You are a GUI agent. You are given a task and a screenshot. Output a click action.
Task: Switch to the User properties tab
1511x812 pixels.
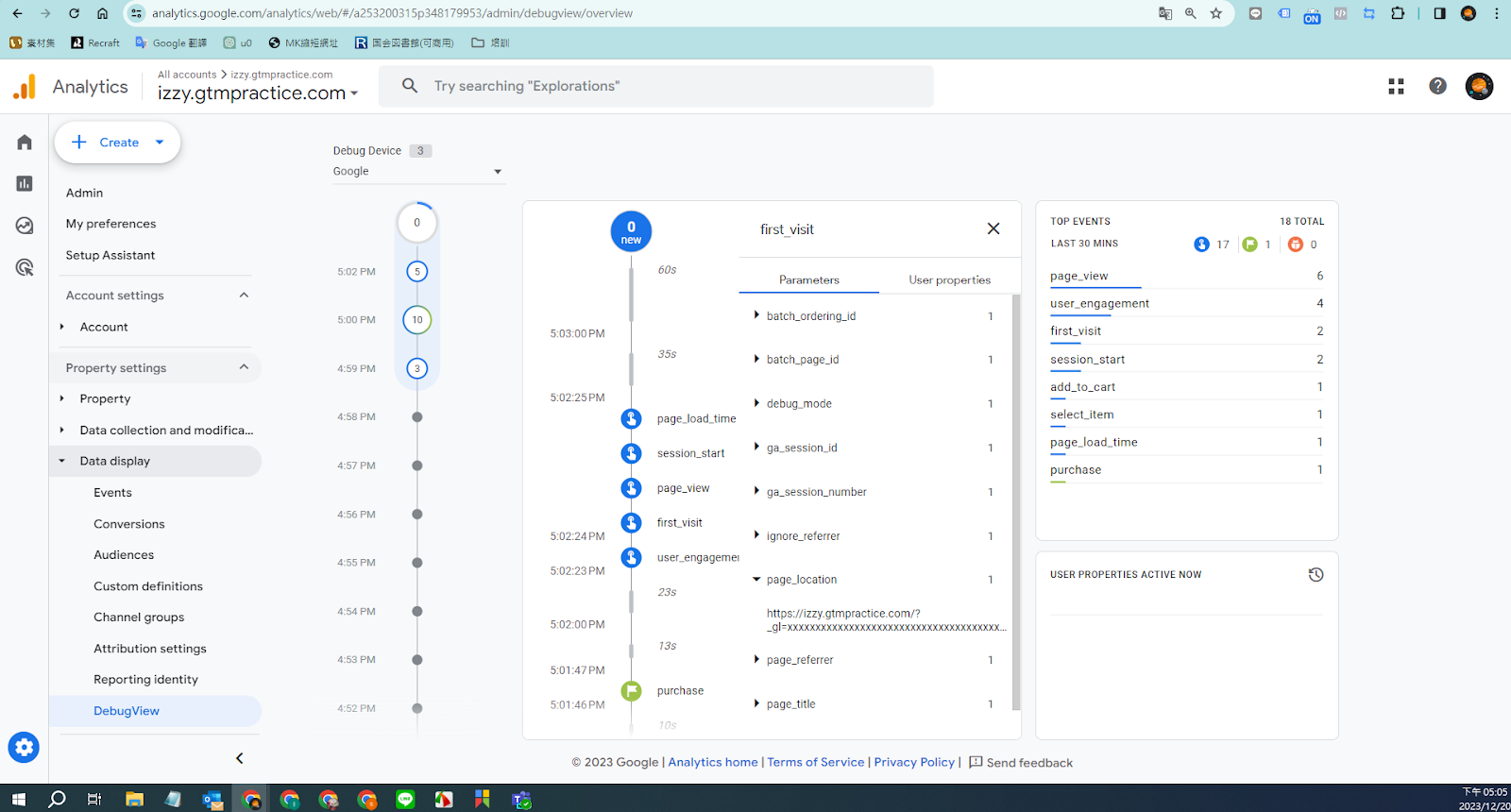coord(949,279)
